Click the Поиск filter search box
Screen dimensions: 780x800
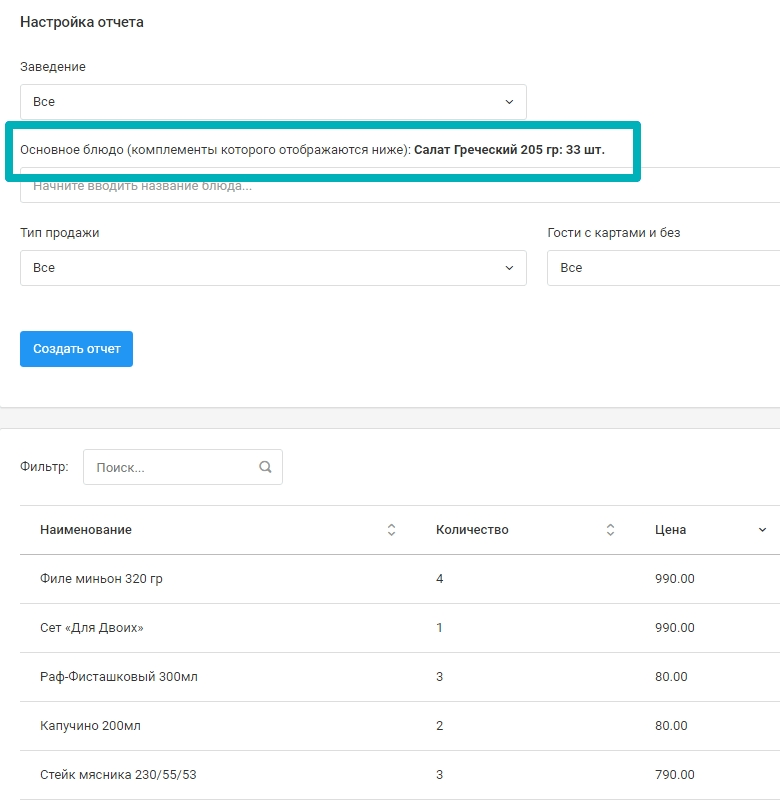coord(170,467)
